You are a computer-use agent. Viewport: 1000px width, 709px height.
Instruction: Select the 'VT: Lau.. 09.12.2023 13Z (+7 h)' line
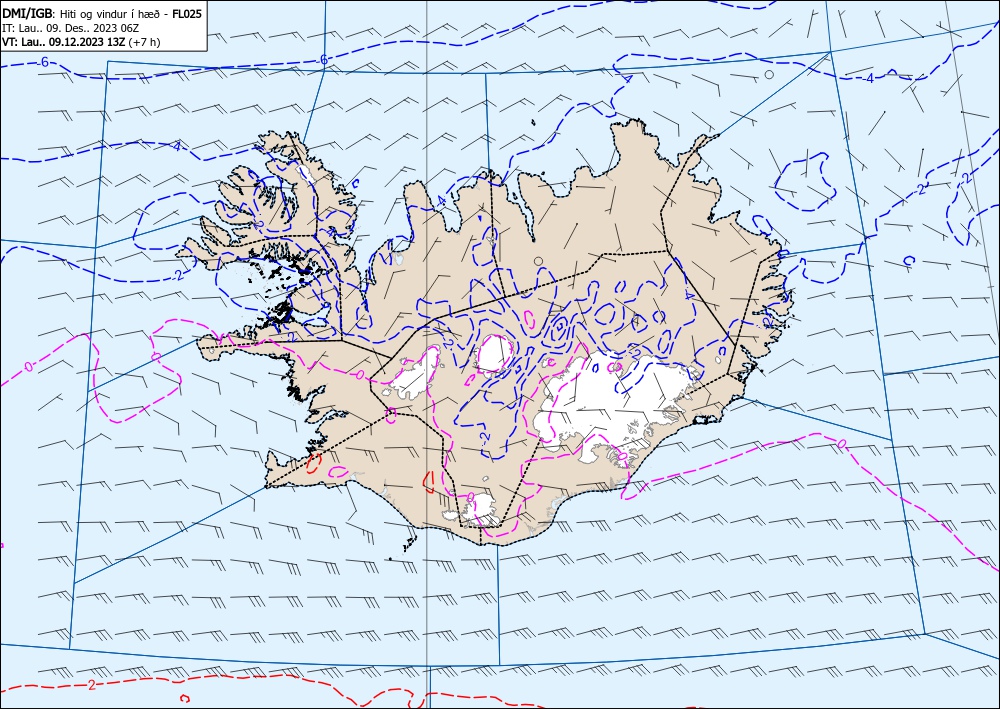tap(81, 42)
